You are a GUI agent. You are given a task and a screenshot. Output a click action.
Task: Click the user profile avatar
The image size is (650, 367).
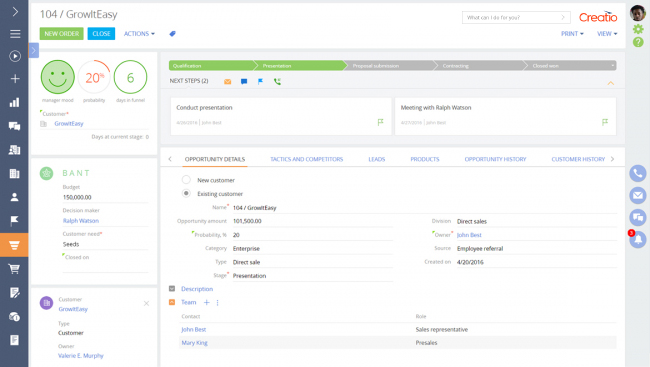pyautogui.click(x=638, y=13)
